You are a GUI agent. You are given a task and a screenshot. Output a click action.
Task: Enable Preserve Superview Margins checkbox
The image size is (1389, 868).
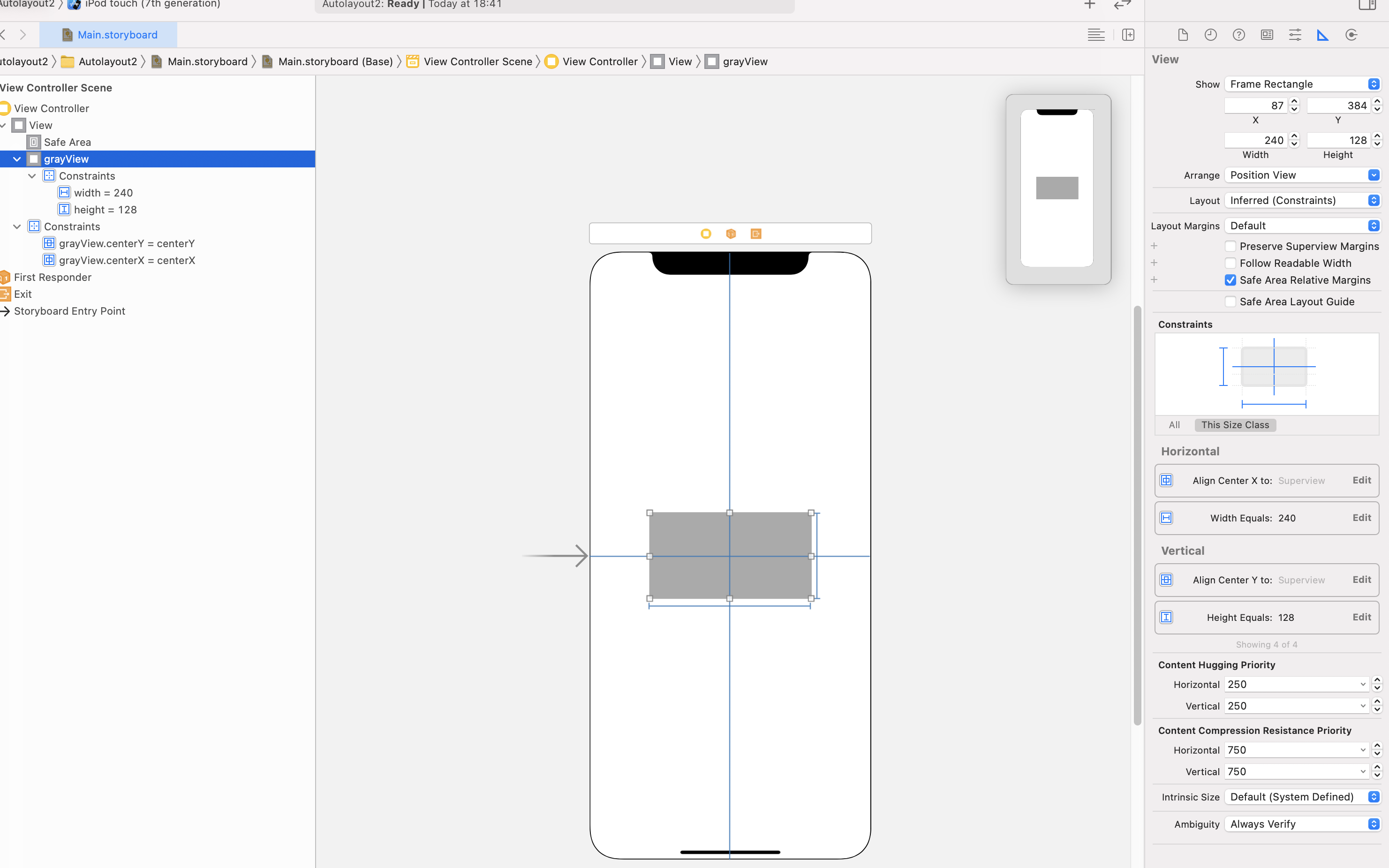[x=1230, y=246]
